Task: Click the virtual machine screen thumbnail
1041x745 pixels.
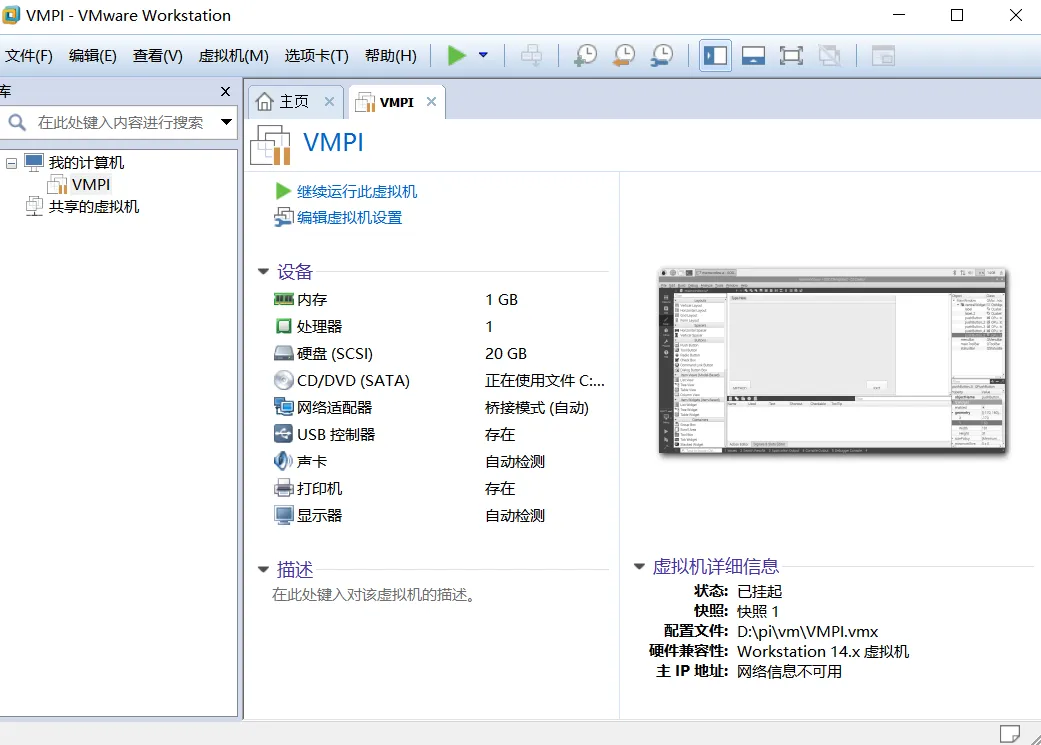Action: pos(832,361)
